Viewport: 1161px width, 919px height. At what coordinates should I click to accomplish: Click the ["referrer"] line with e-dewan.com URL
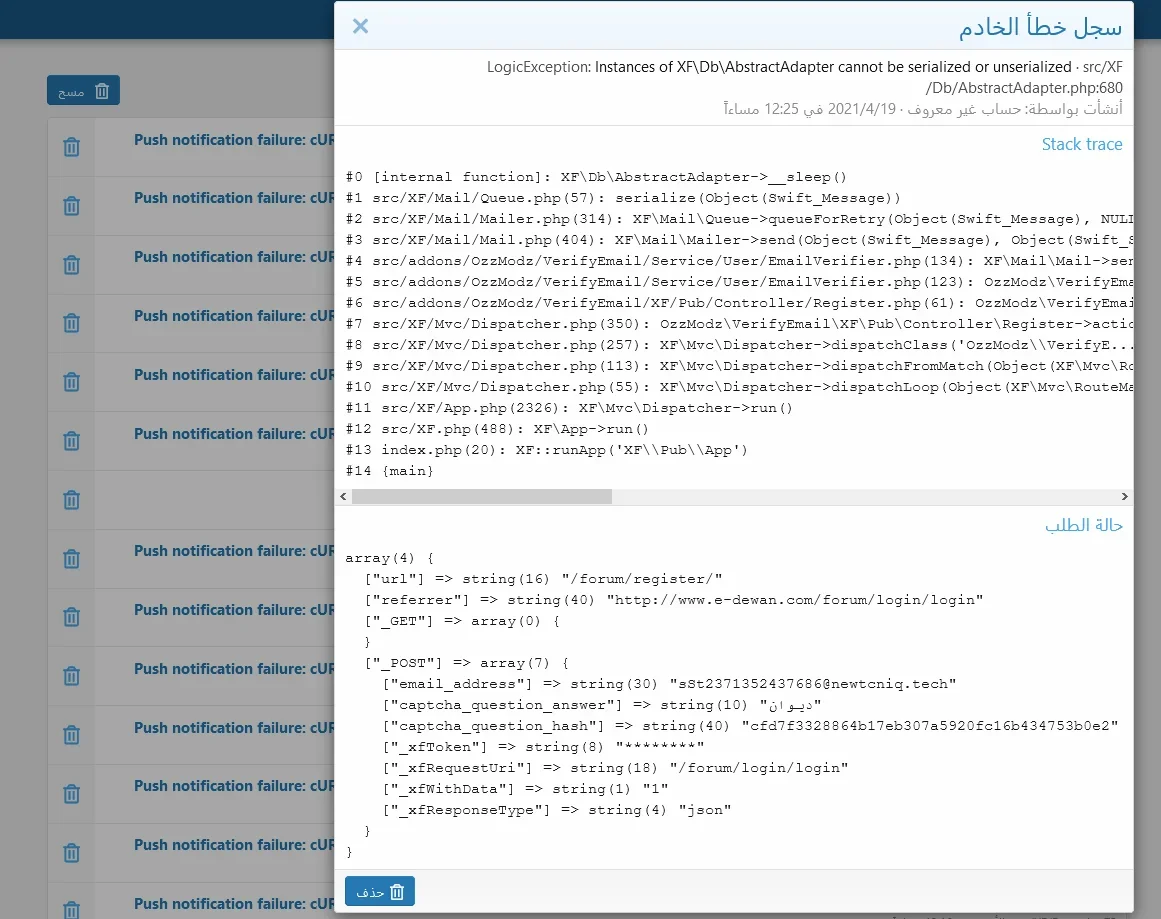[x=674, y=600]
